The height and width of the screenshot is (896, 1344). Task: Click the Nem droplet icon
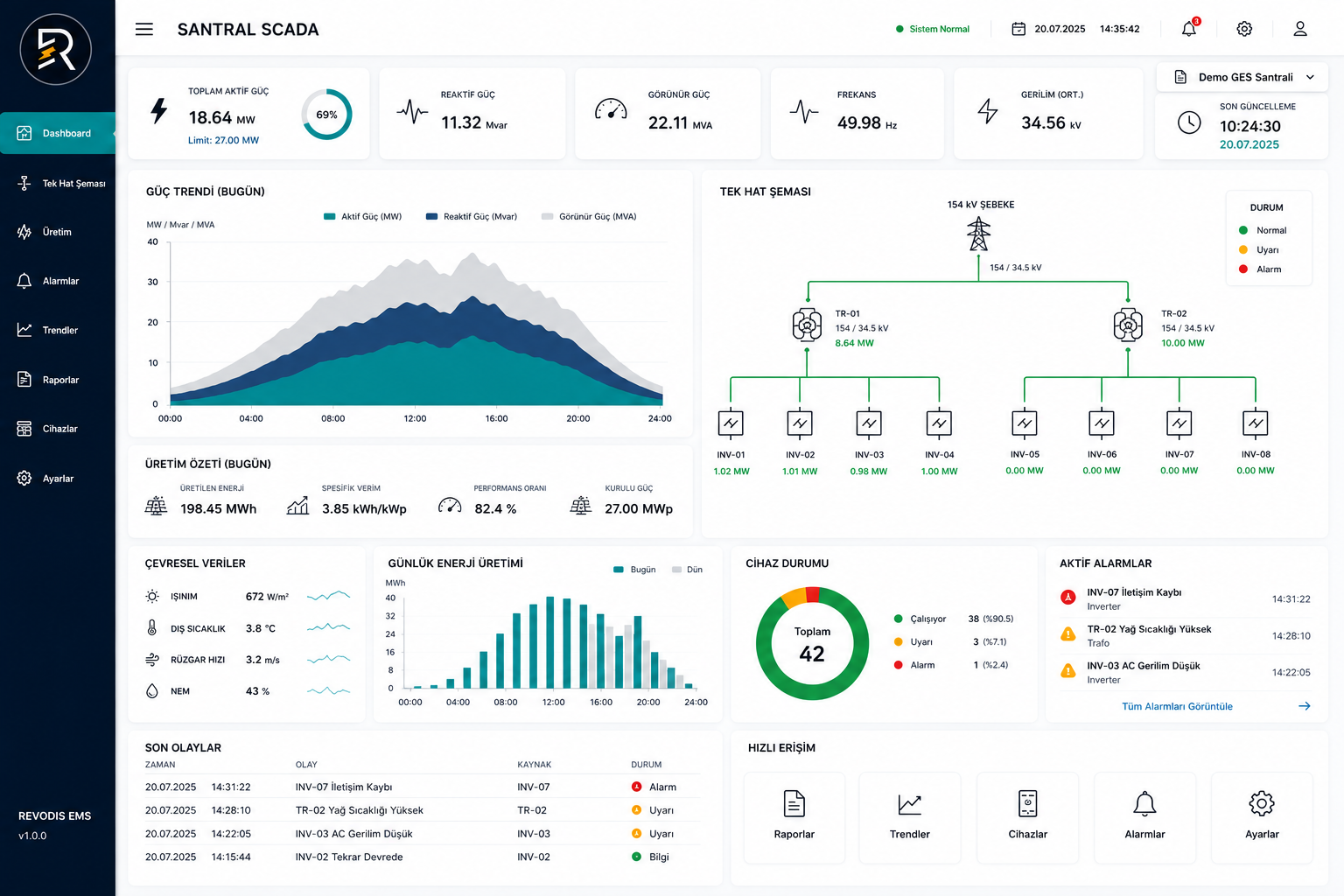coord(152,691)
